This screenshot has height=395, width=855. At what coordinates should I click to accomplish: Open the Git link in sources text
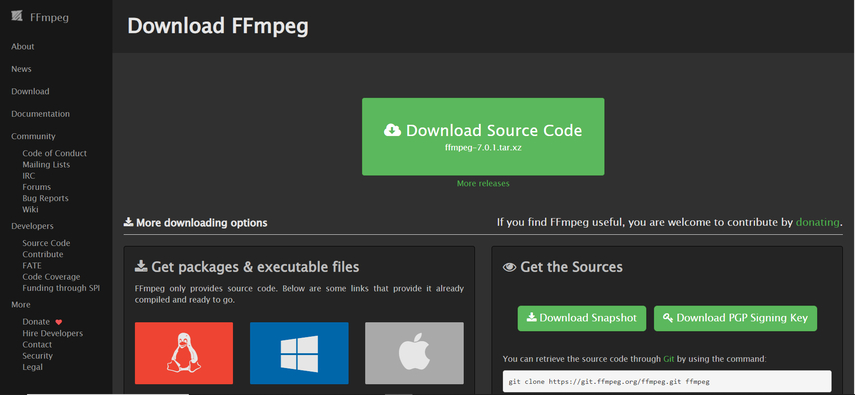tap(669, 359)
